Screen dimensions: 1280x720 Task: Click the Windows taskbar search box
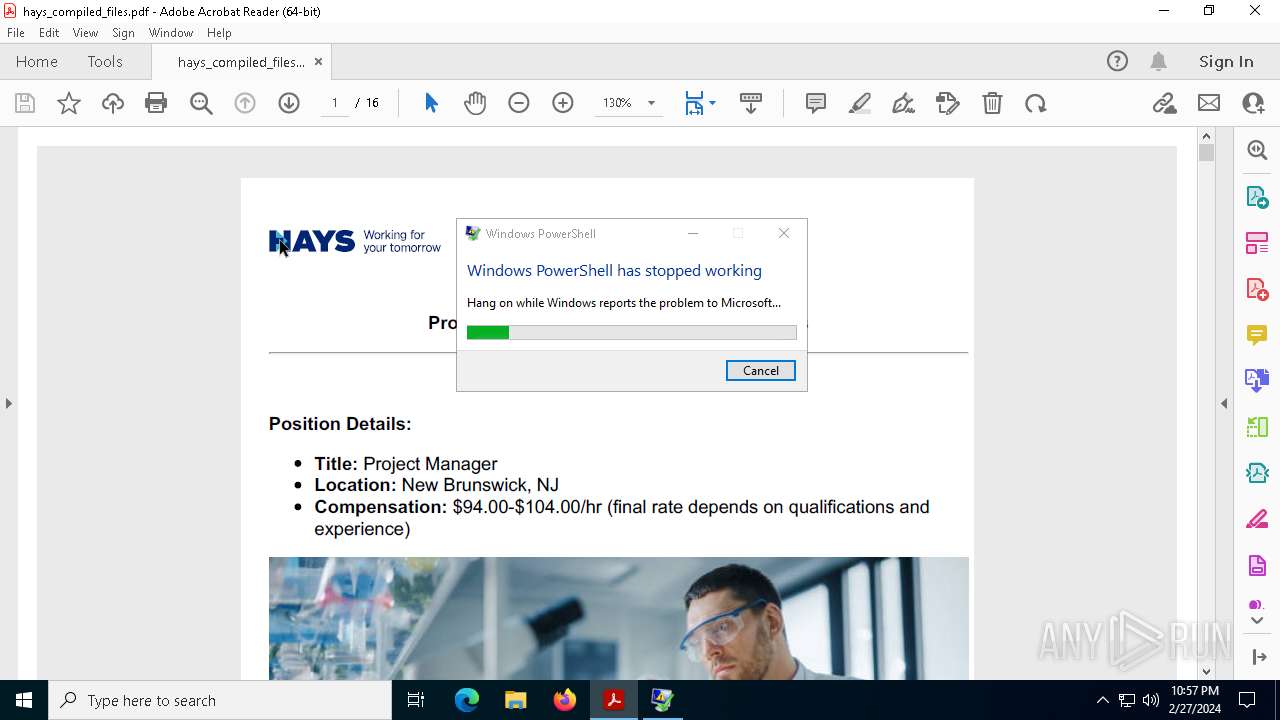tap(220, 700)
